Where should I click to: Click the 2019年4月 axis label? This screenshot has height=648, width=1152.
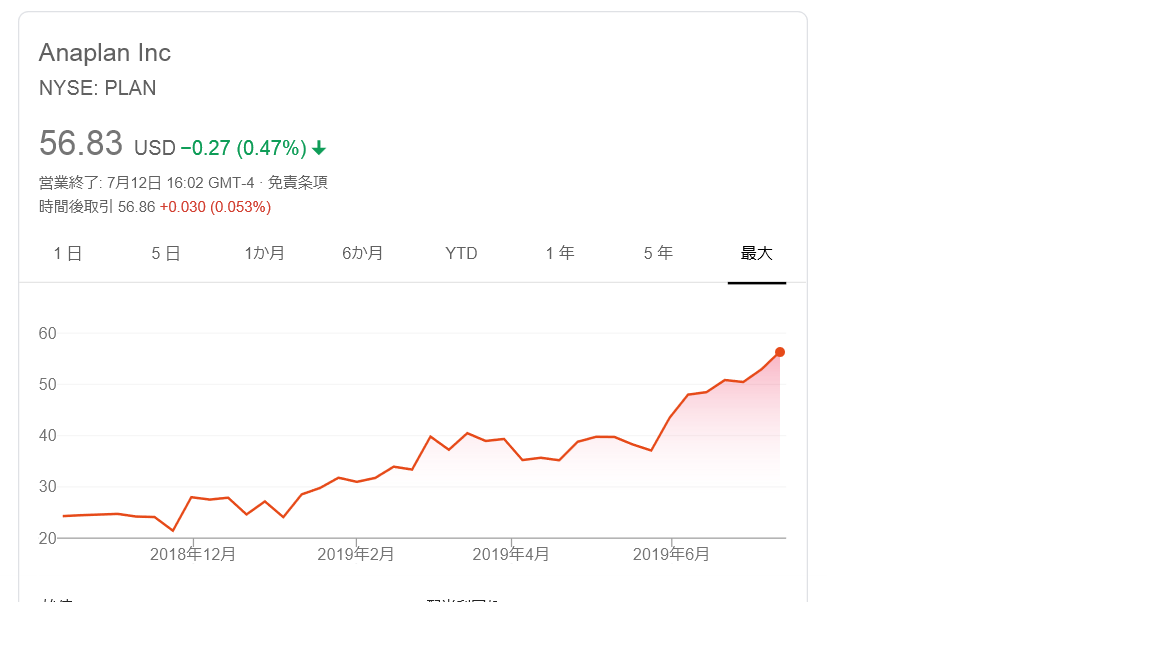[511, 554]
